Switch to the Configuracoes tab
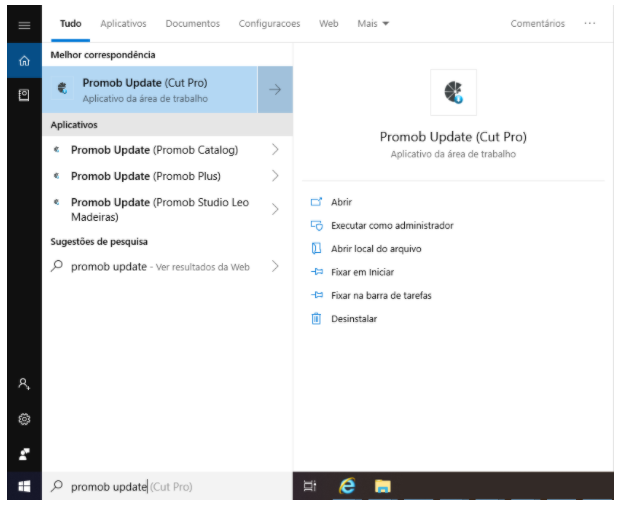Viewport: 618px width, 508px height. point(269,24)
